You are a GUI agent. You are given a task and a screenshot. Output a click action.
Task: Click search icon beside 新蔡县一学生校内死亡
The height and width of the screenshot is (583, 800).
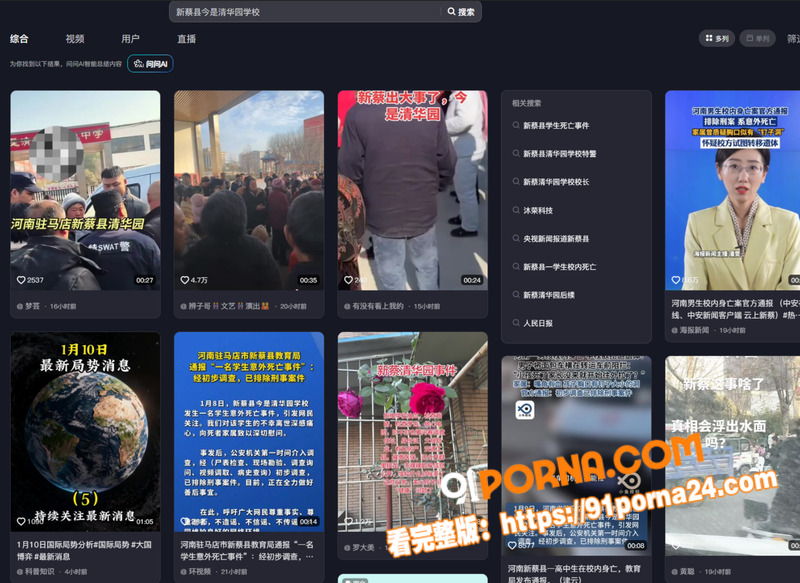(x=516, y=267)
